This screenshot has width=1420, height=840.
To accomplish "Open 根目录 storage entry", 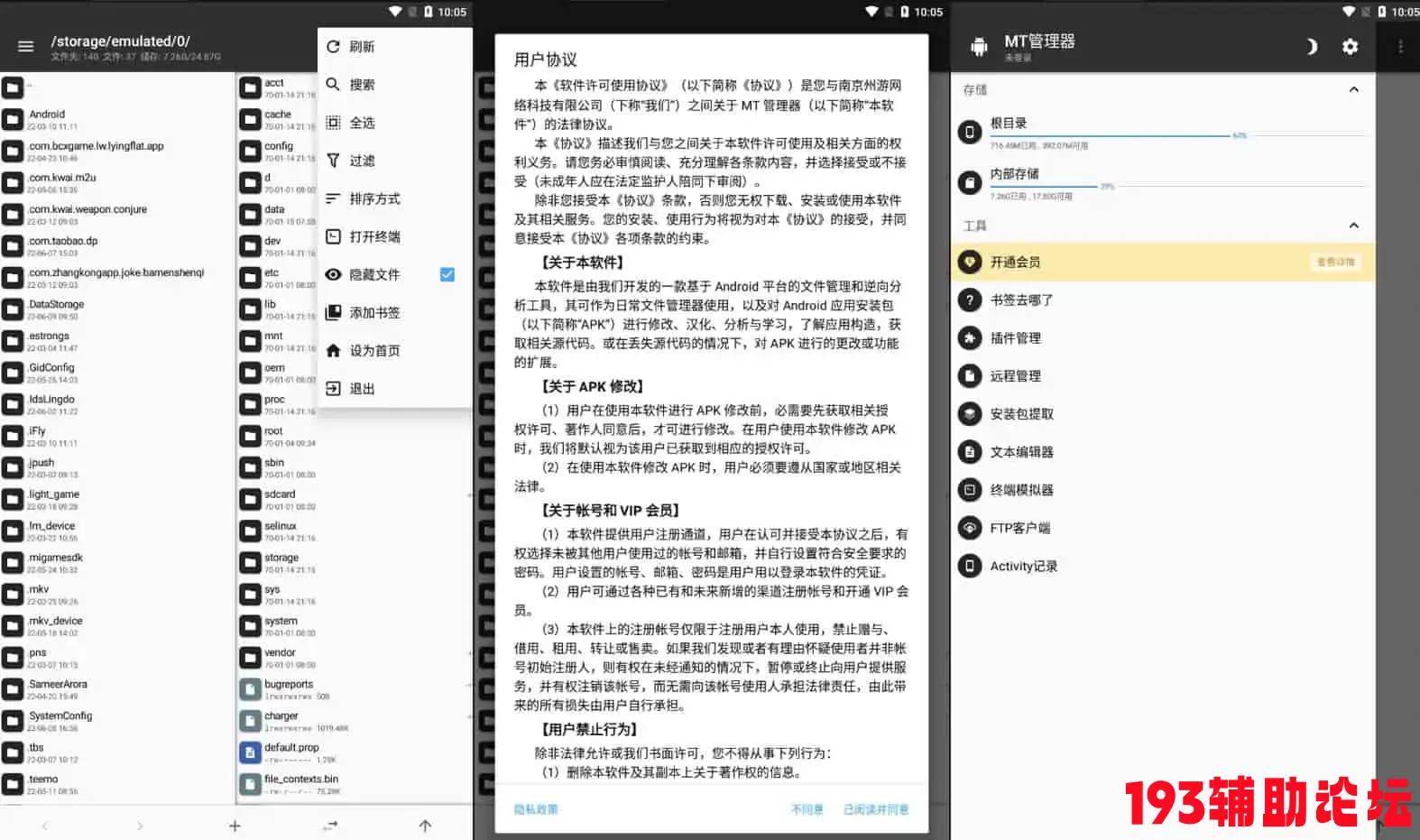I will tap(1163, 132).
